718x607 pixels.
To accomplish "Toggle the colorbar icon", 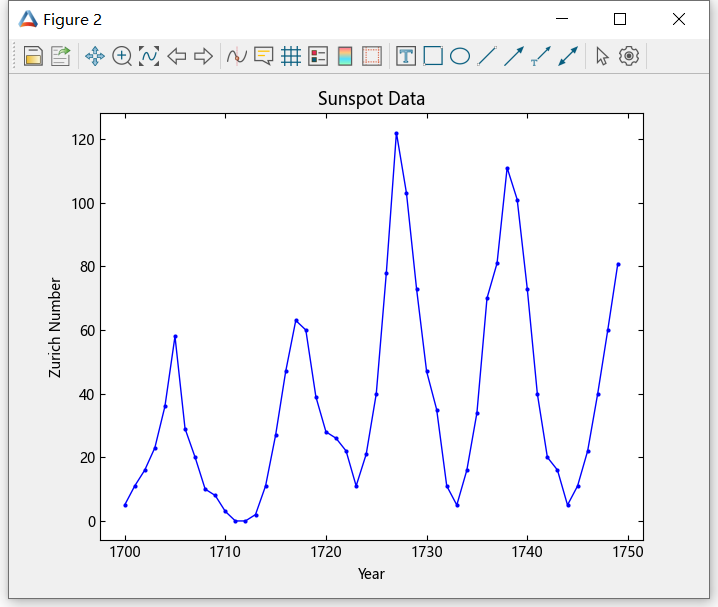I will tap(345, 56).
